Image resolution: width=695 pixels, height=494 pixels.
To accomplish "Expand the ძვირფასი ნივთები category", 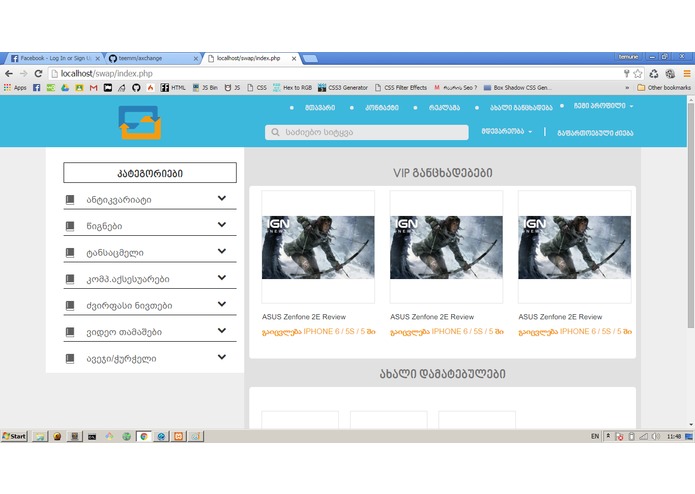I will pos(150,305).
